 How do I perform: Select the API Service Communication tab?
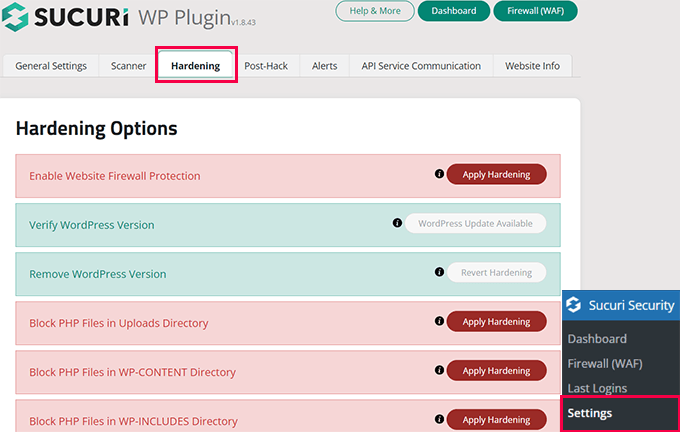pos(421,66)
